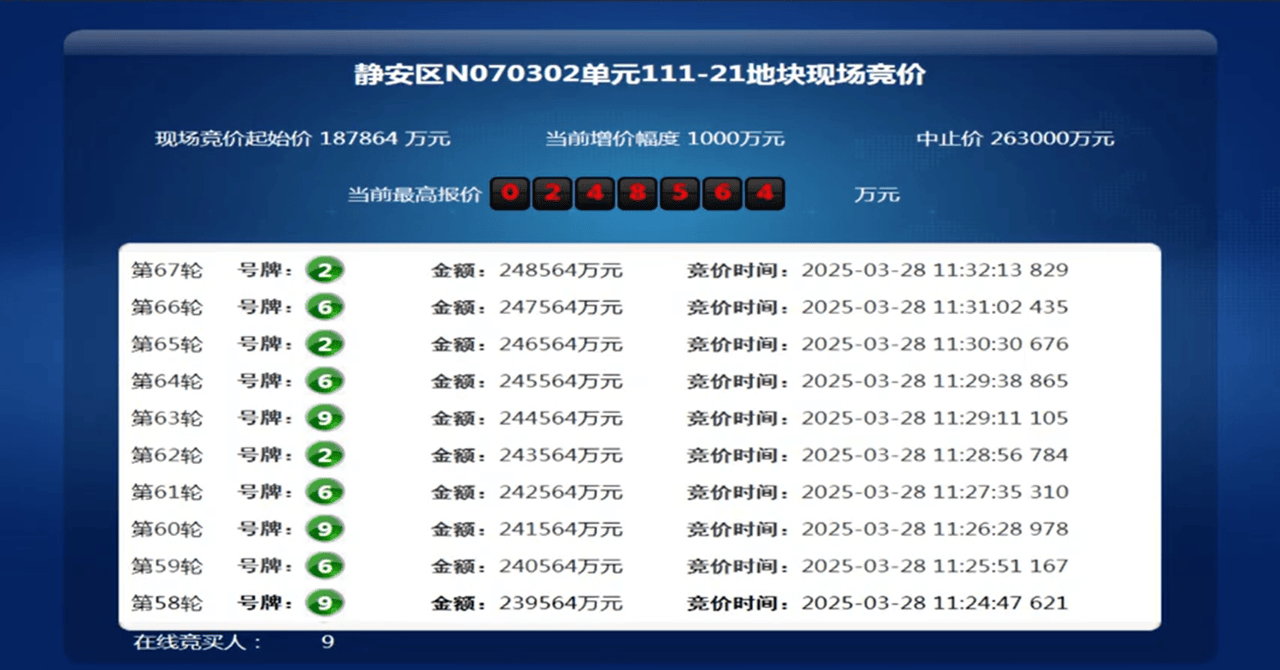The height and width of the screenshot is (670, 1280).
Task: Click the 中止价 263000万元 text
Action: pyautogui.click(x=1014, y=139)
